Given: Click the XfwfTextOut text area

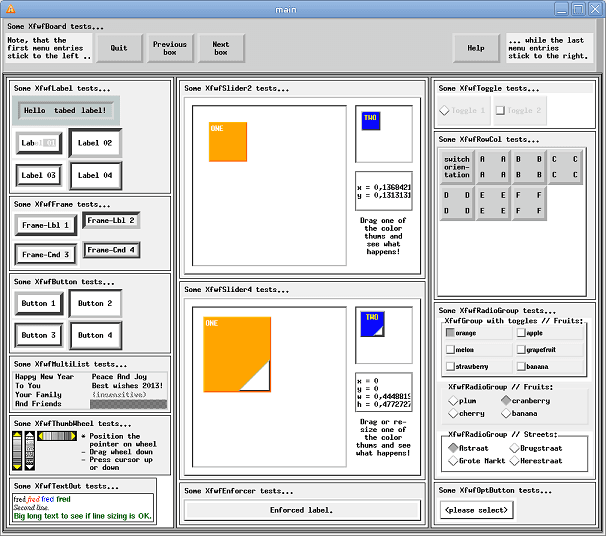Looking at the screenshot, I should coord(83,508).
